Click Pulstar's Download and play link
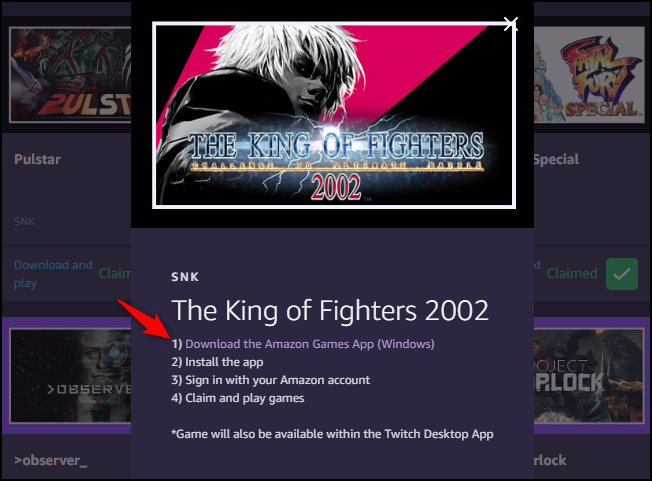Image resolution: width=652 pixels, height=481 pixels. click(x=53, y=274)
